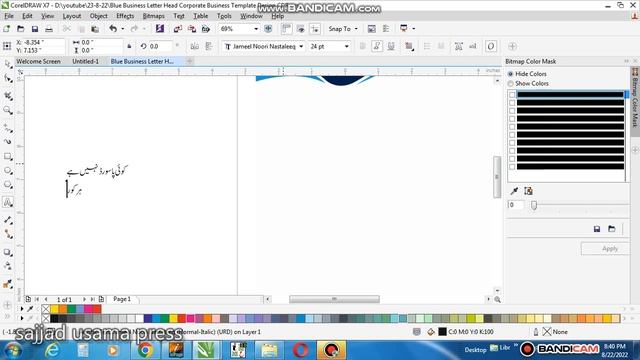Switch to the Untitled-1 tab
This screenshot has height=360, width=640.
point(85,61)
